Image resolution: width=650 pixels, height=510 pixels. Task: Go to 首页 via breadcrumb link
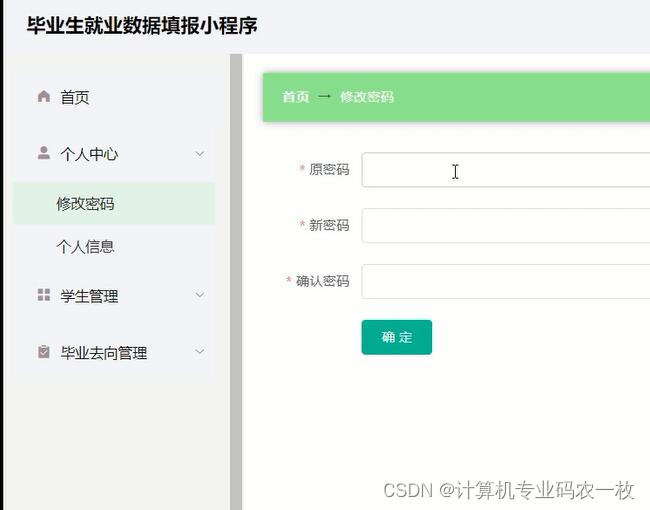click(296, 97)
